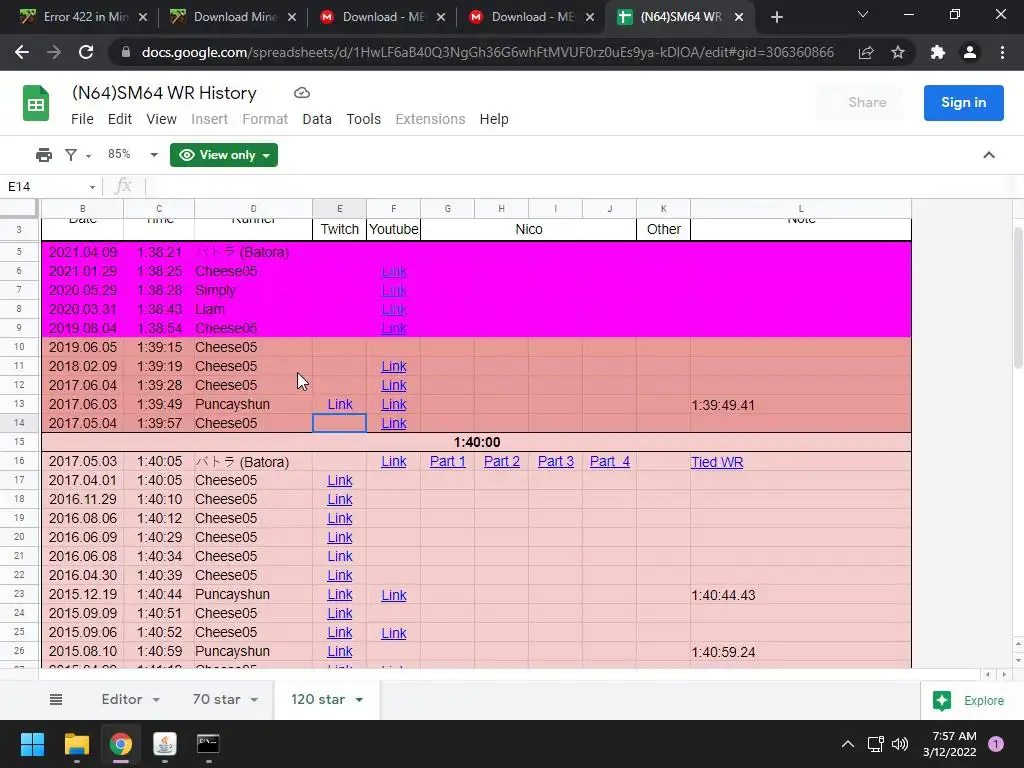Open Tied WR note link
Image resolution: width=1024 pixels, height=768 pixels.
(x=717, y=462)
